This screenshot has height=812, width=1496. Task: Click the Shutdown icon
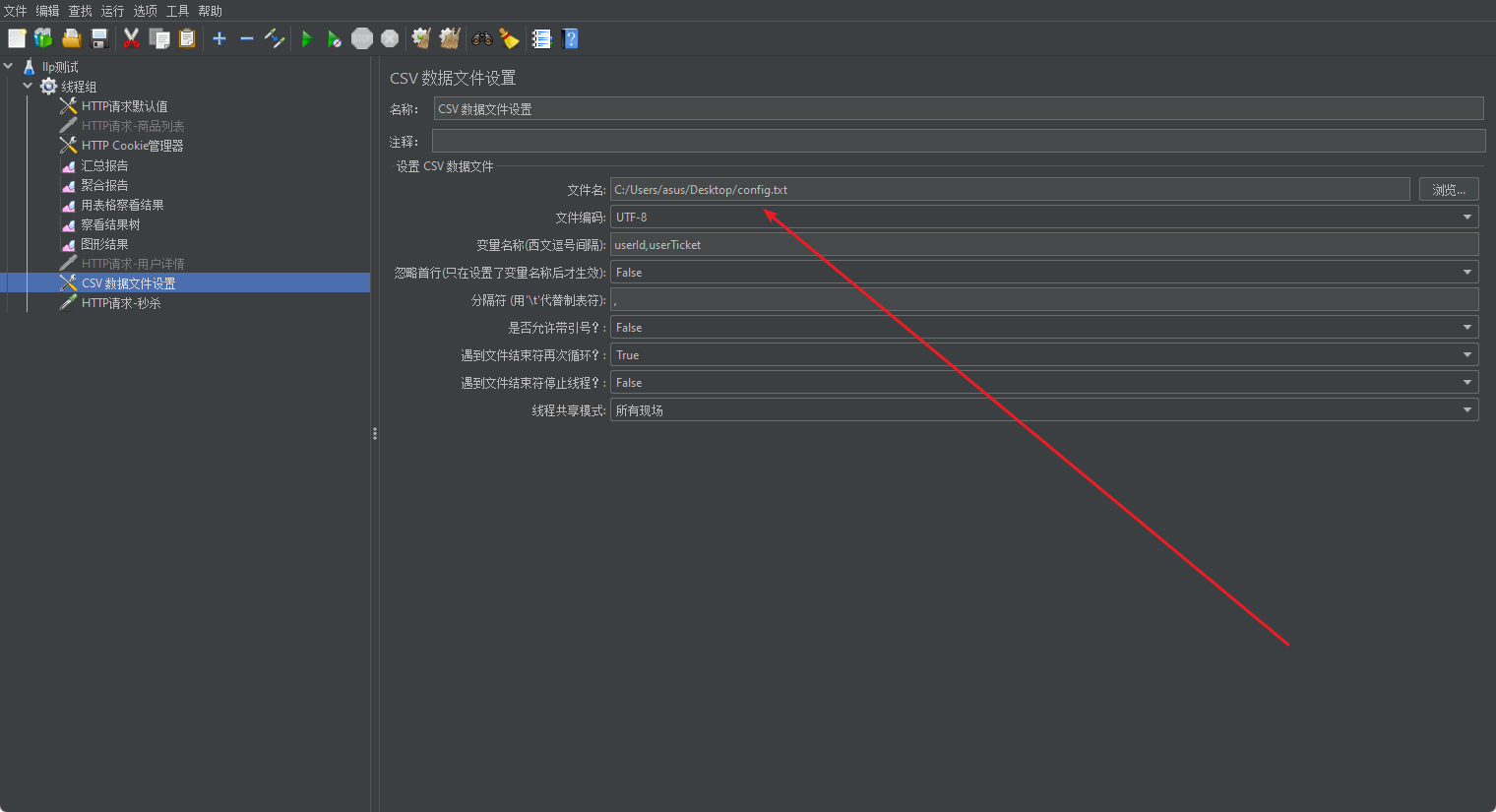(x=390, y=38)
